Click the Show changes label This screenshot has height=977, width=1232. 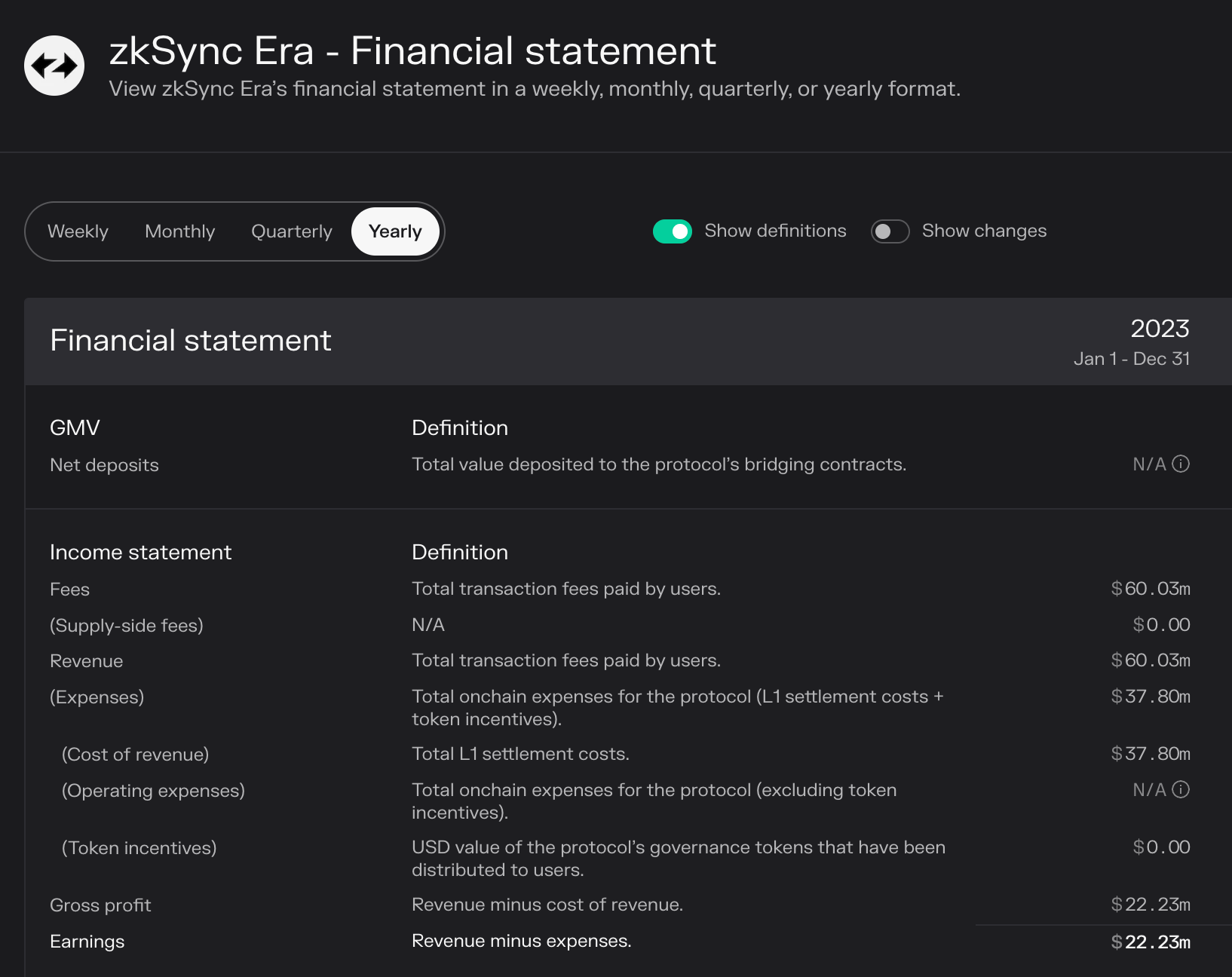[x=984, y=231]
